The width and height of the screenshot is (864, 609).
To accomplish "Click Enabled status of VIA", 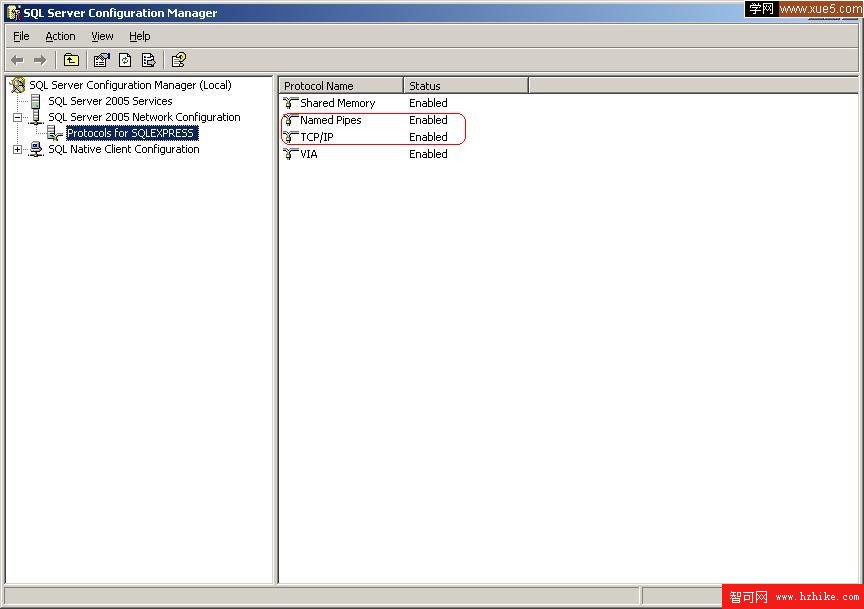I will (x=428, y=154).
